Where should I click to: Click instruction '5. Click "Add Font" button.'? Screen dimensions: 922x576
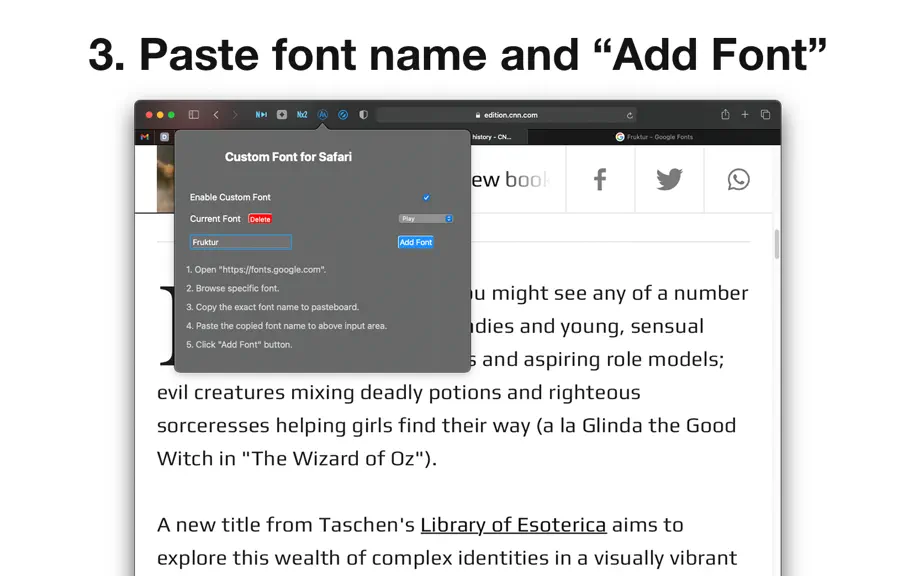239,345
